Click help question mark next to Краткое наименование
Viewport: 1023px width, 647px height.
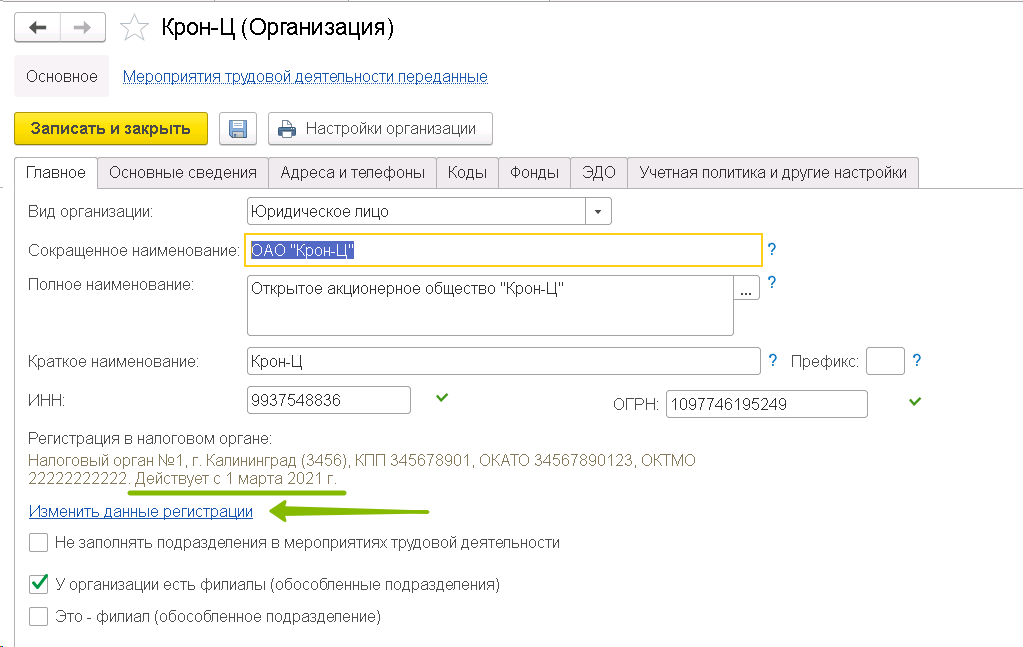[x=772, y=361]
